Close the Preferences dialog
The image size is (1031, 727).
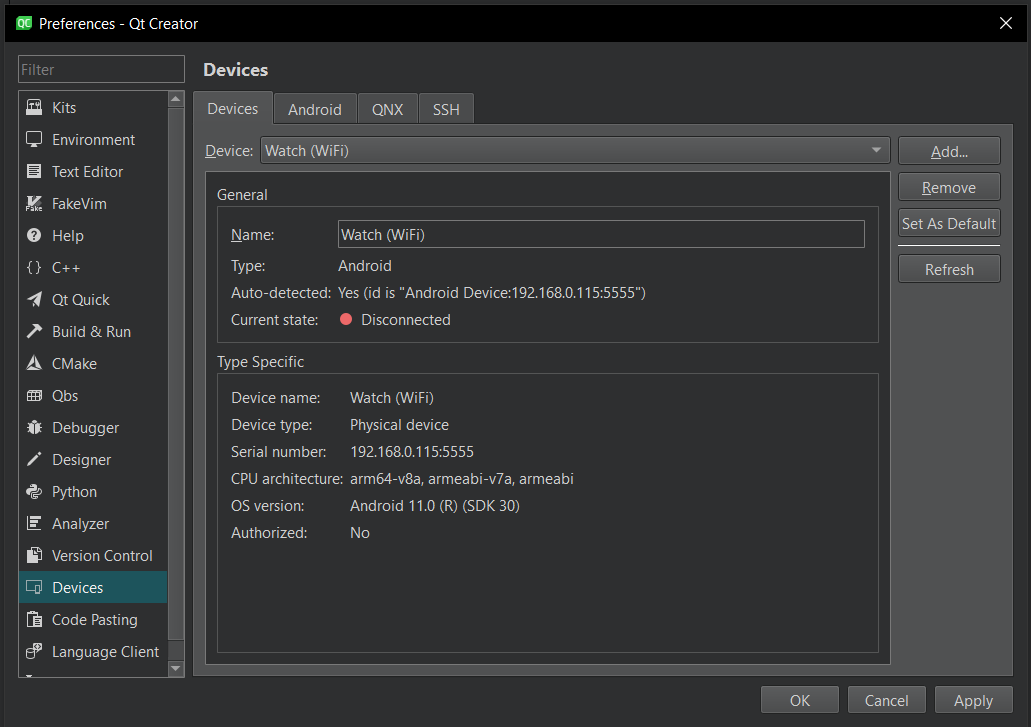[x=1005, y=24]
